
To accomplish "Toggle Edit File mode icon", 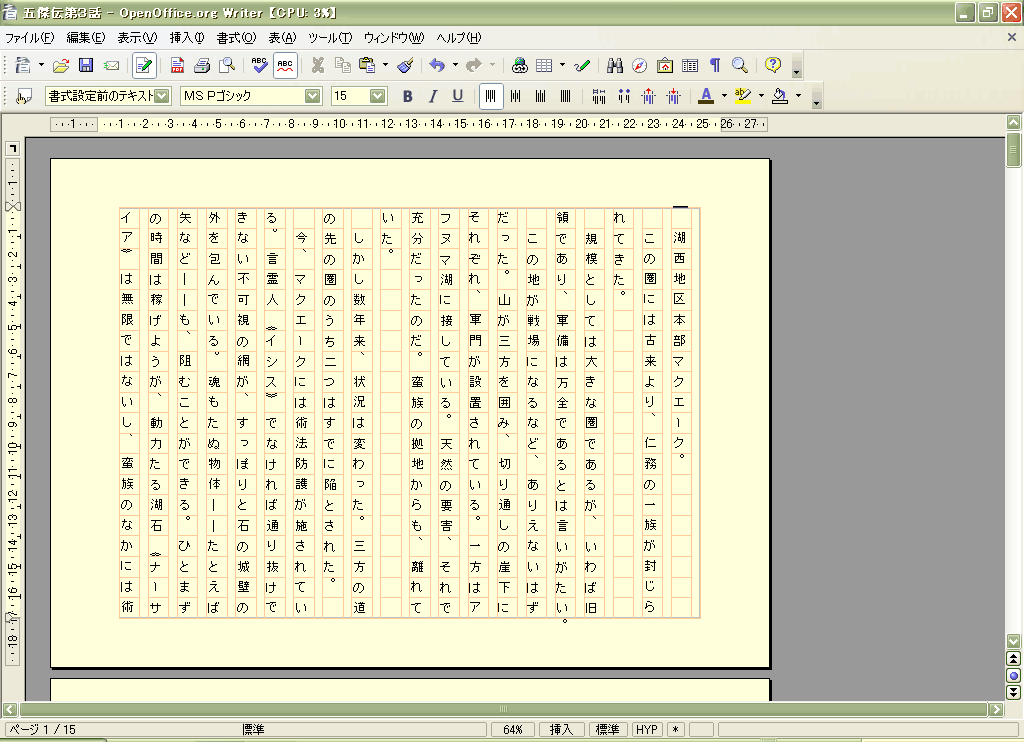I will (x=144, y=65).
